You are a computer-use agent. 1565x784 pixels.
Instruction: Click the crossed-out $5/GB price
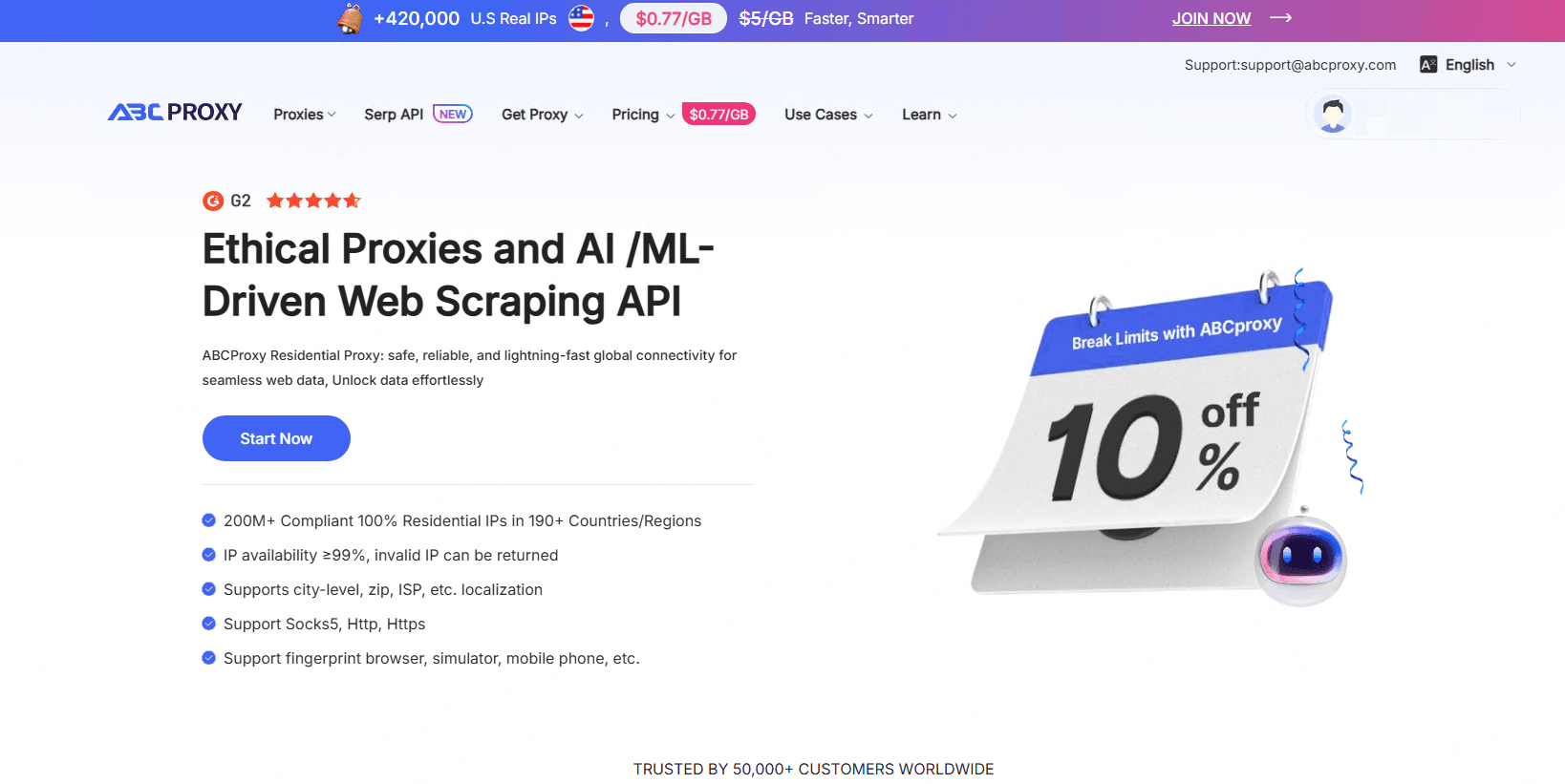click(x=766, y=18)
